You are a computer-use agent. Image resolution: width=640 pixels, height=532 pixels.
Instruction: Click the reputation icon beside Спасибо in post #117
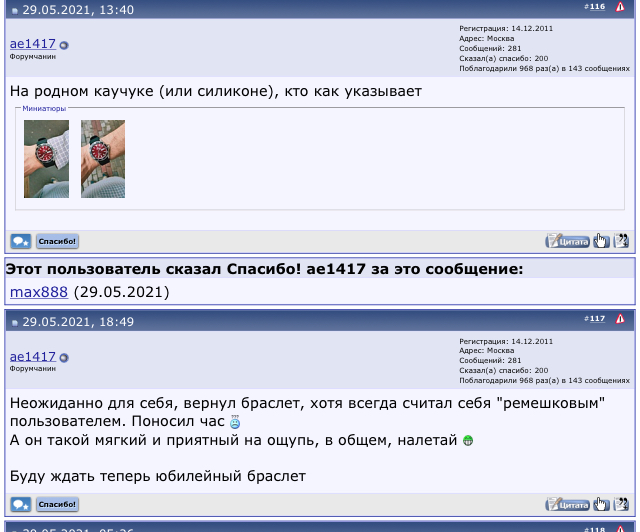(x=21, y=504)
